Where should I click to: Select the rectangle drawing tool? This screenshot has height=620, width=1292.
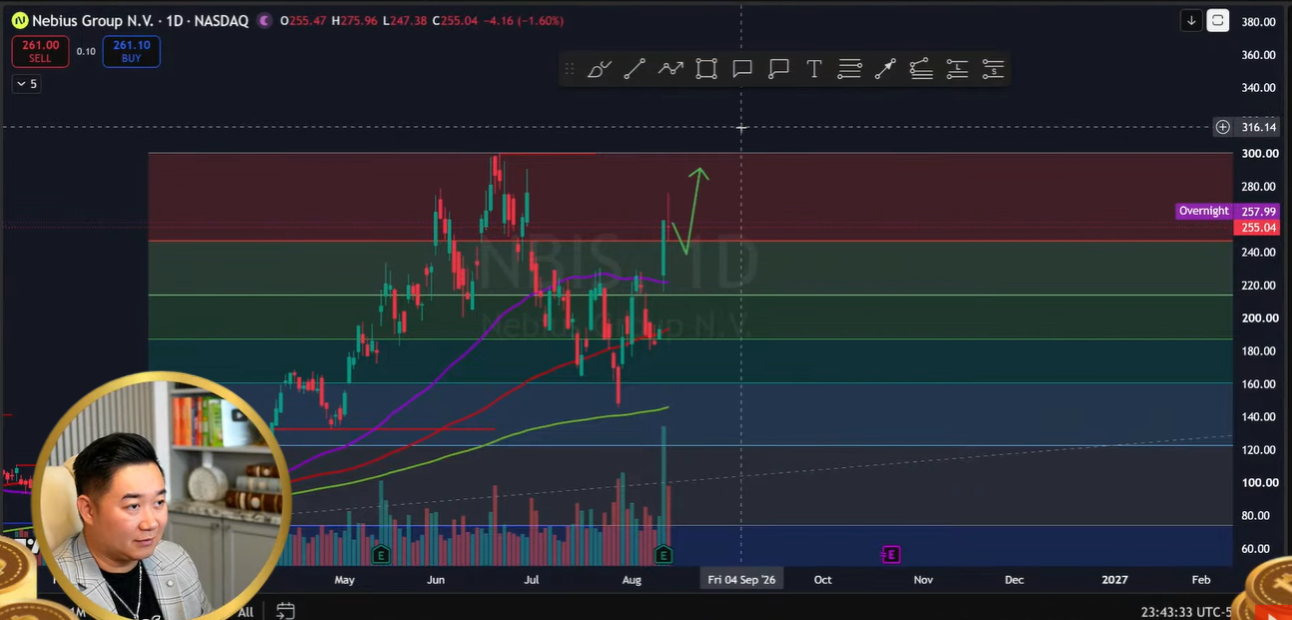pos(706,69)
